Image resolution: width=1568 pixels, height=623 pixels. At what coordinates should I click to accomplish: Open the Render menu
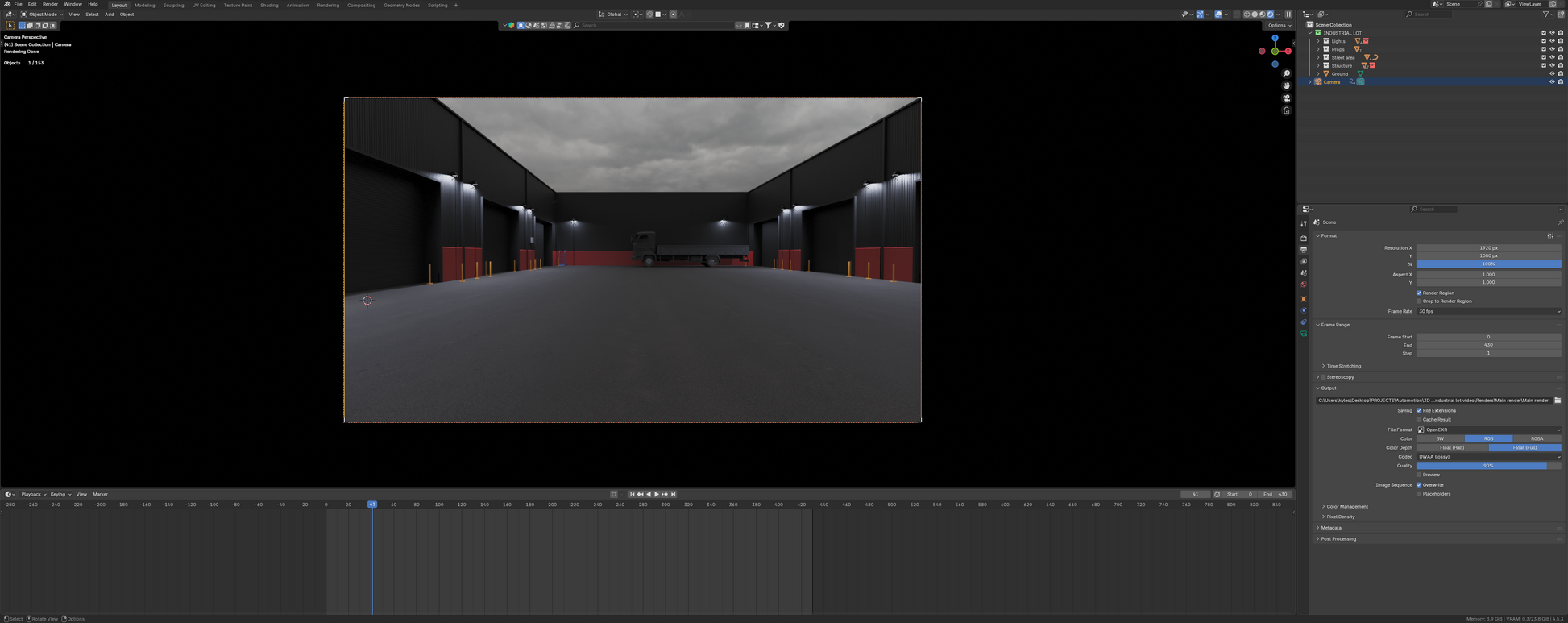[50, 5]
